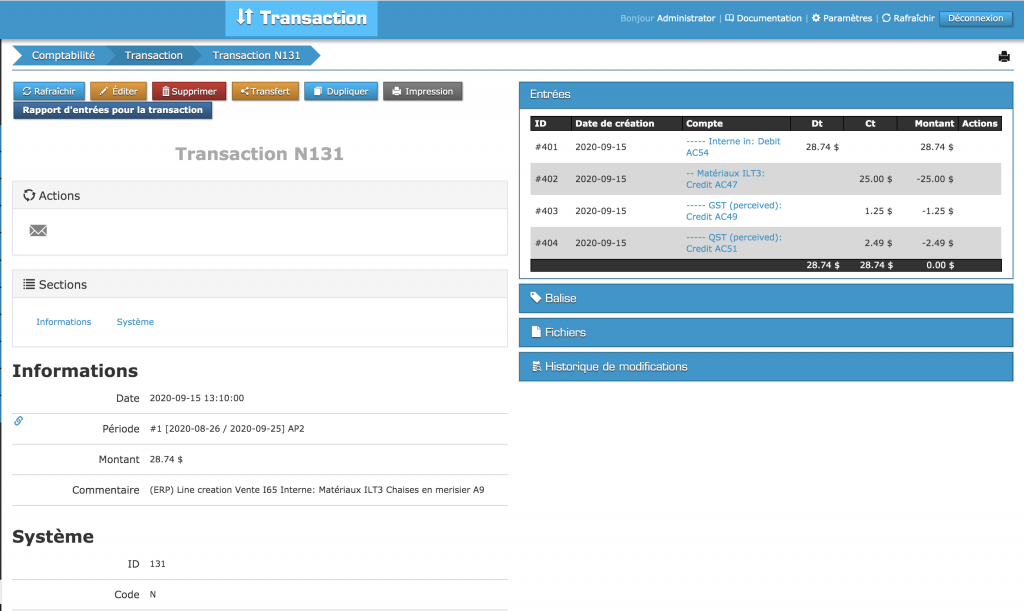Click the link icon beside Période
The height and width of the screenshot is (611, 1024).
pos(17,421)
